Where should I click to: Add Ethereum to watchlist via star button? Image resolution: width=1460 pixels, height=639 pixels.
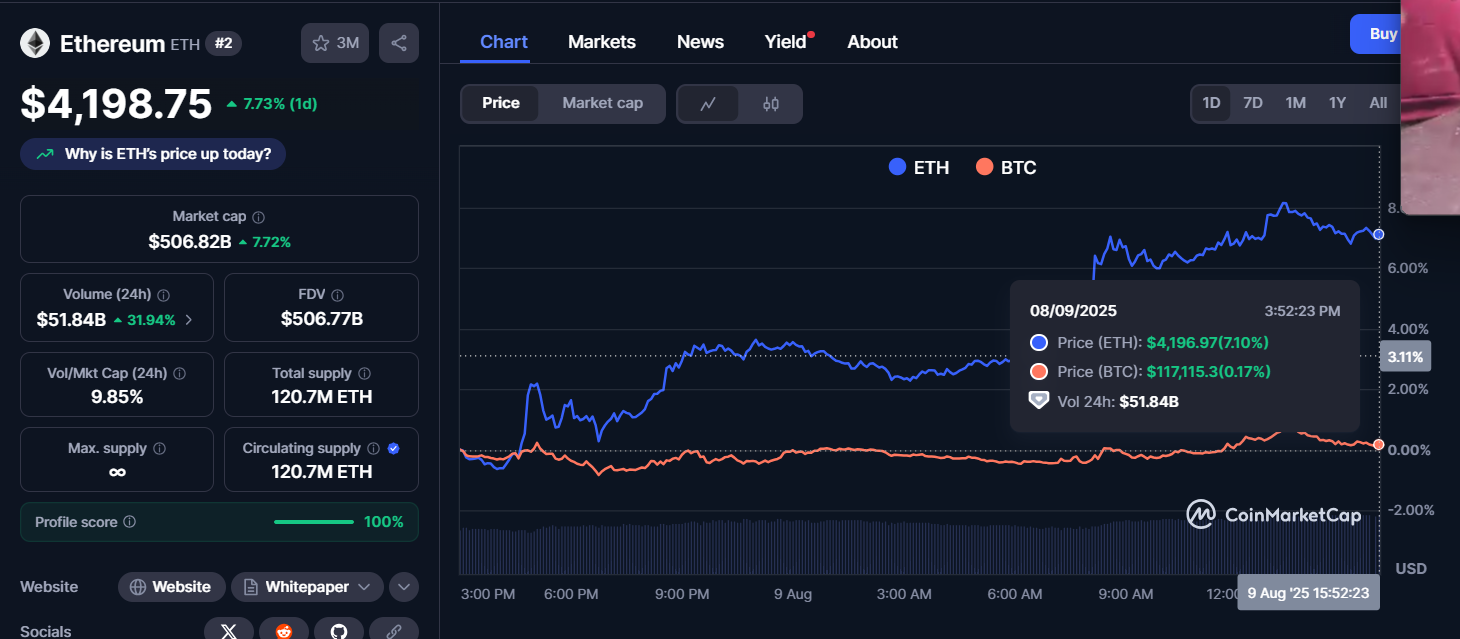pos(335,43)
